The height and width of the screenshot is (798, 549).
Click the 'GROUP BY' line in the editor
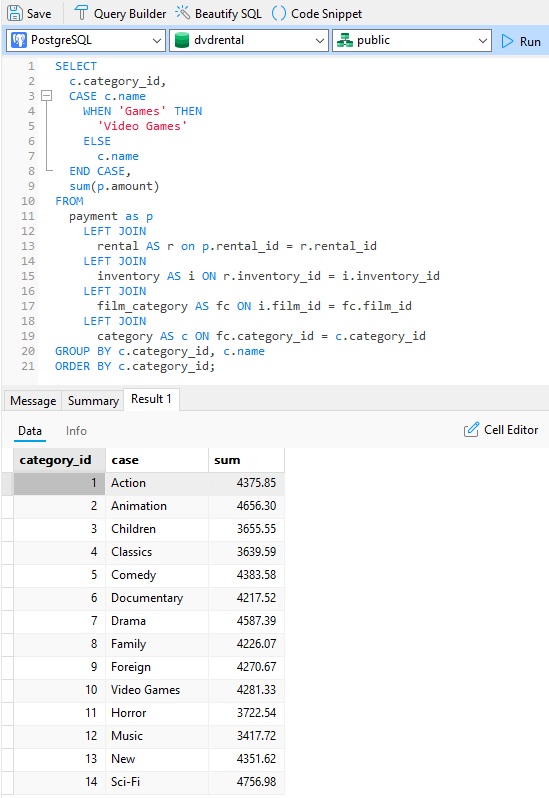[x=160, y=351]
